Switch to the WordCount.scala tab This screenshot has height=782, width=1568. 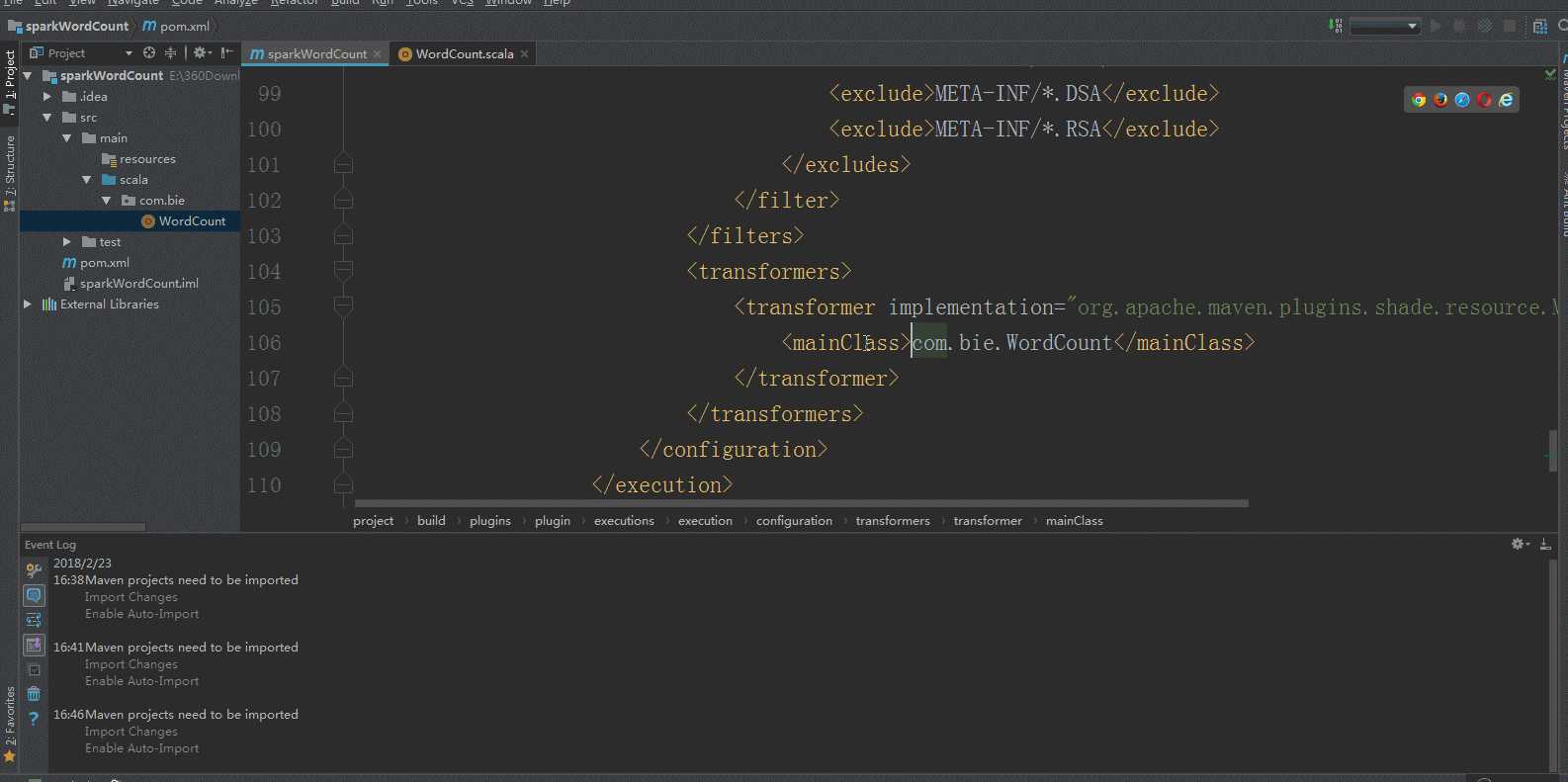(x=464, y=54)
